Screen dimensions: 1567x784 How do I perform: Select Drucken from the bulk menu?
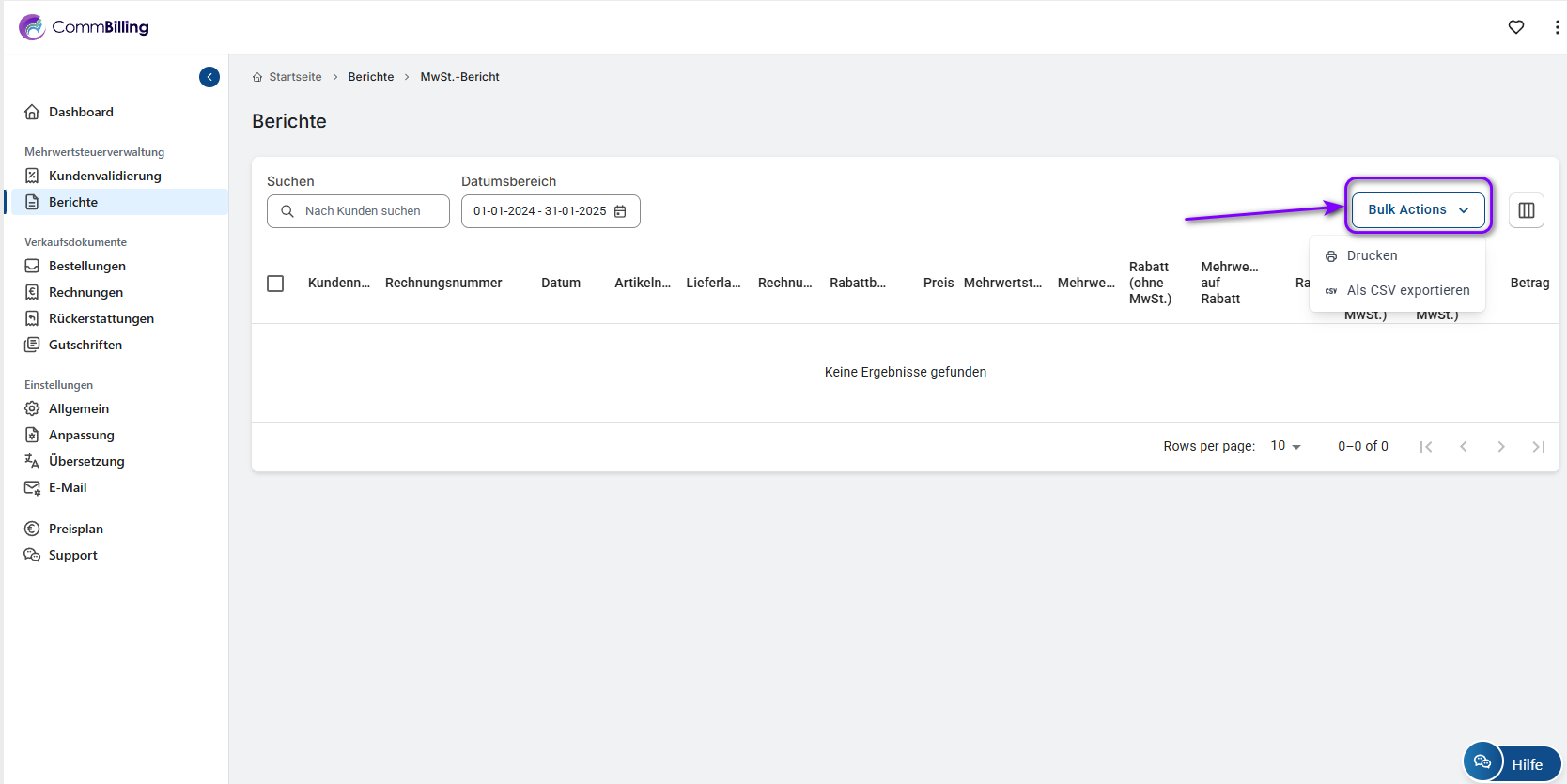[1372, 255]
